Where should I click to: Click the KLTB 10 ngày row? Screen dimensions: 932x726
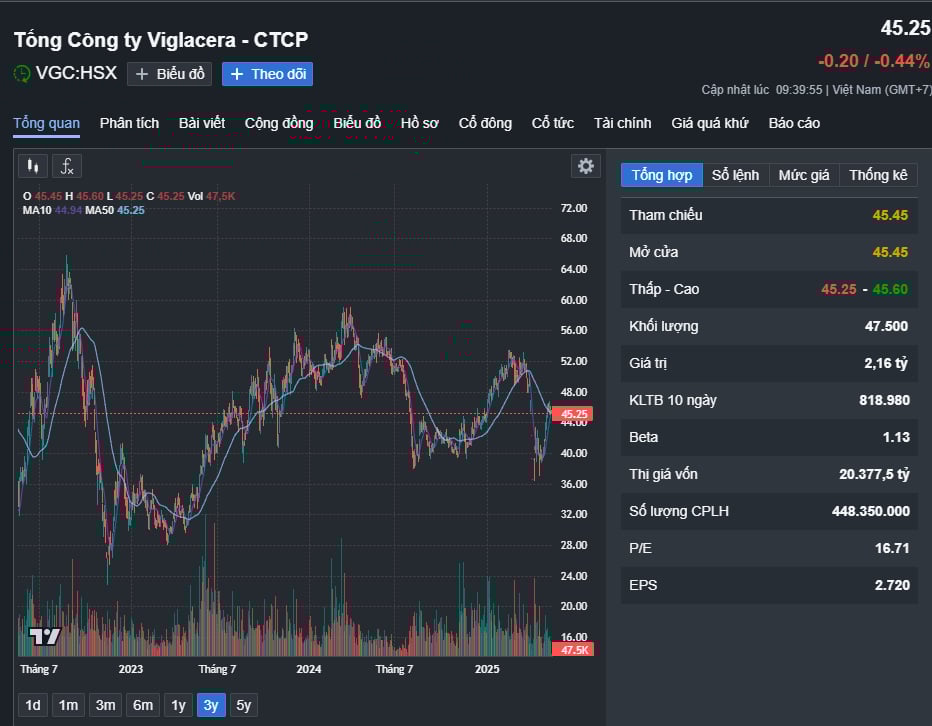769,400
